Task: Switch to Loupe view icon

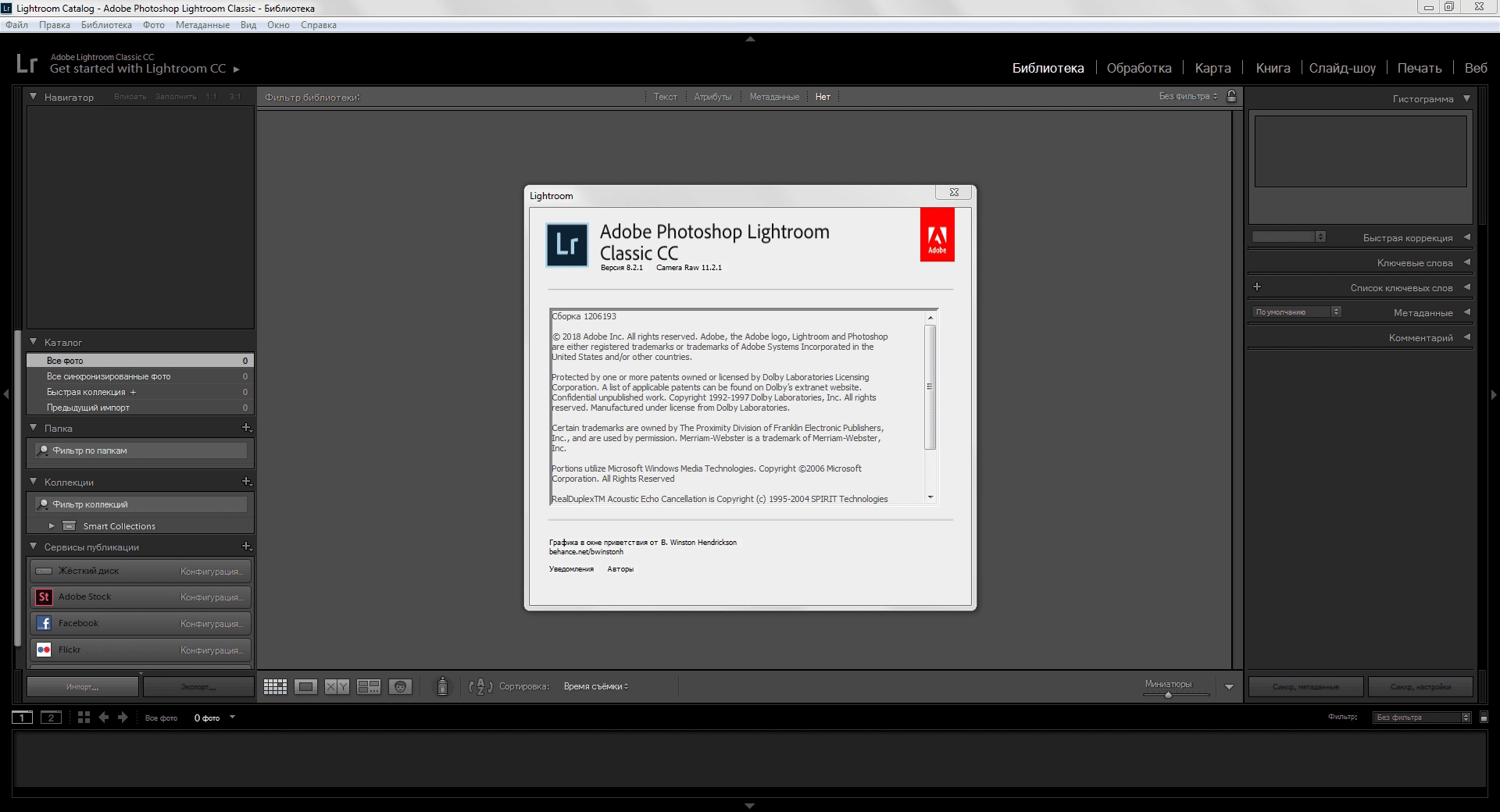Action: pyautogui.click(x=306, y=687)
